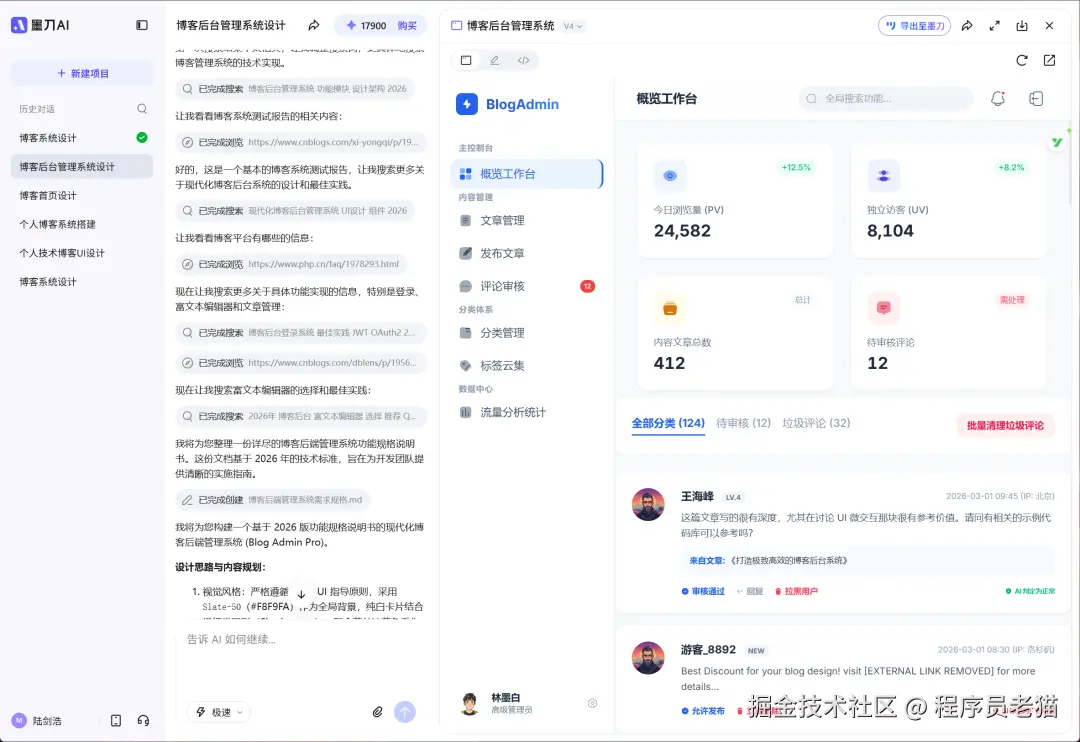
Task: Click the download icon in top-right toolbar
Action: click(x=1022, y=25)
